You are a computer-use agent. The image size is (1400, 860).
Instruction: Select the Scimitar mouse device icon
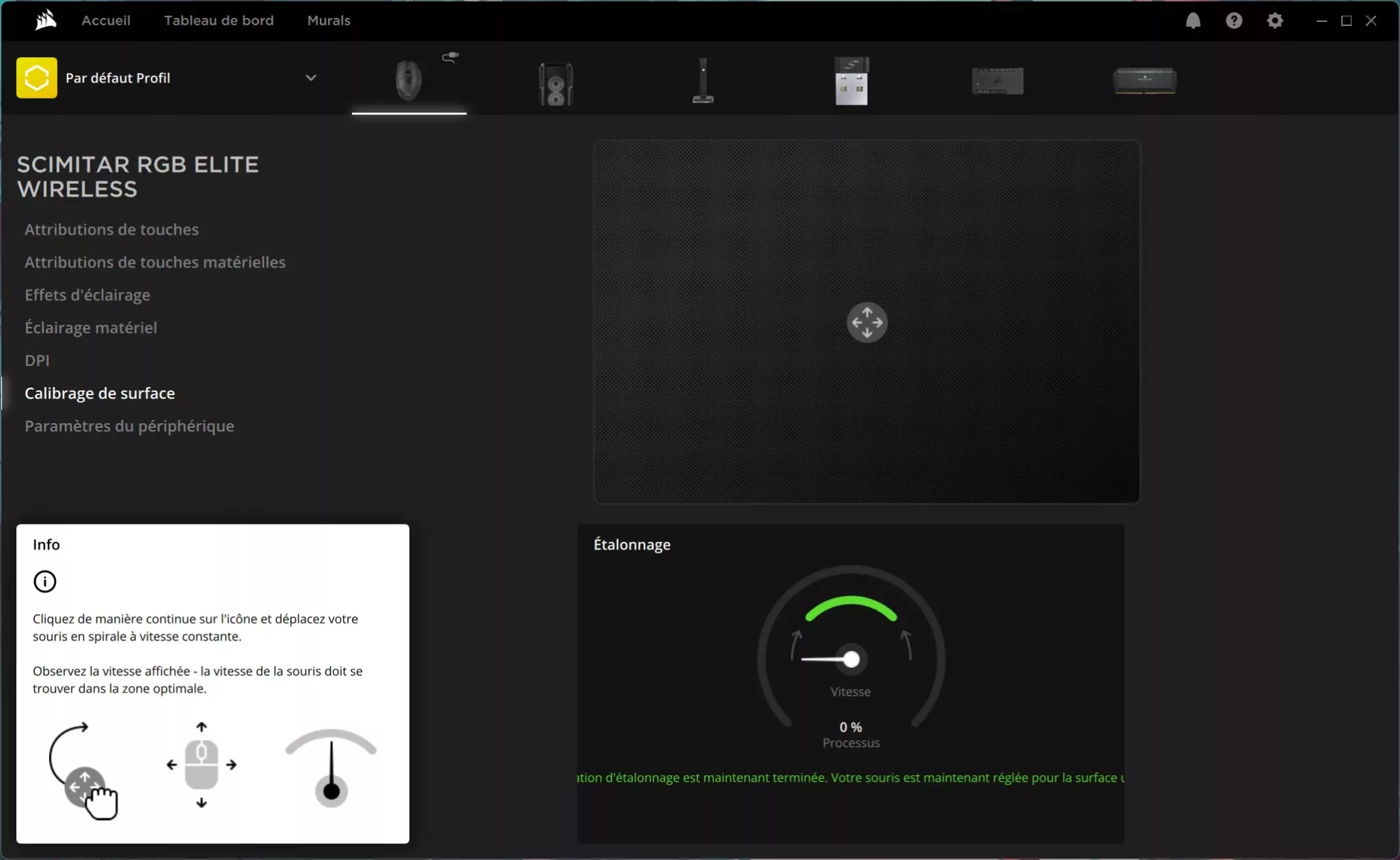pyautogui.click(x=408, y=81)
